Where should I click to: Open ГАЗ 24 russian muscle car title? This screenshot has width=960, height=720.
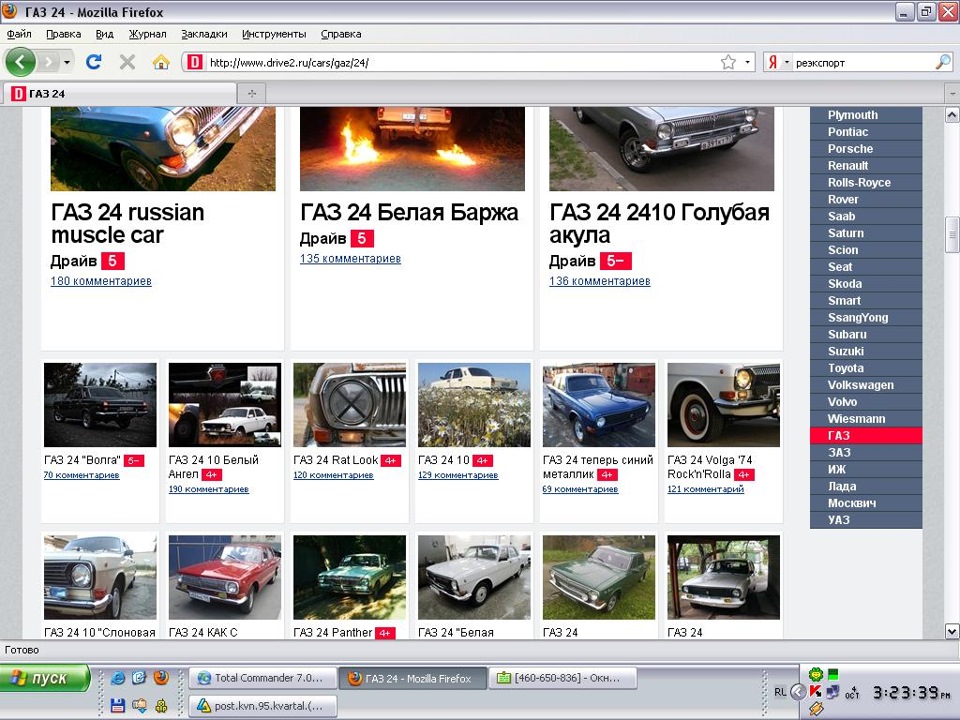pos(127,223)
